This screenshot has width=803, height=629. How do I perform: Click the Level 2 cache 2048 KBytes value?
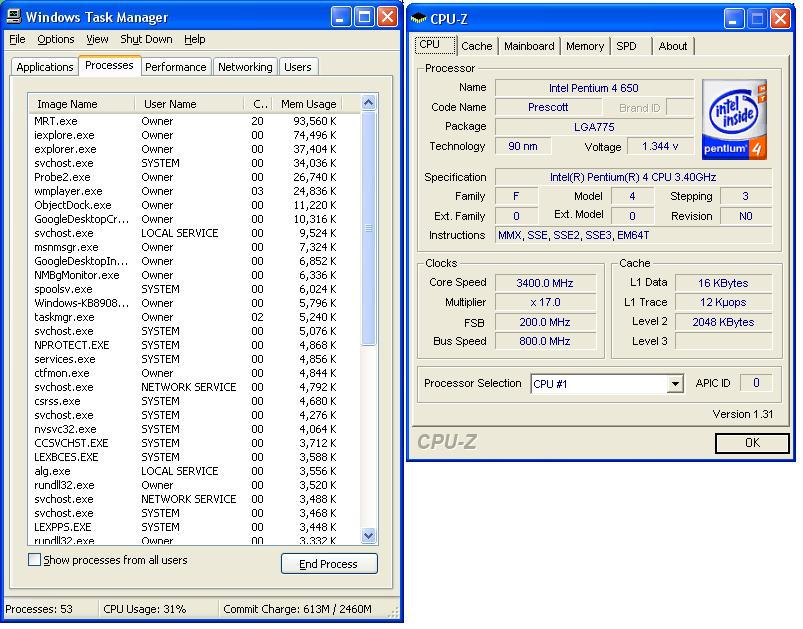point(723,322)
